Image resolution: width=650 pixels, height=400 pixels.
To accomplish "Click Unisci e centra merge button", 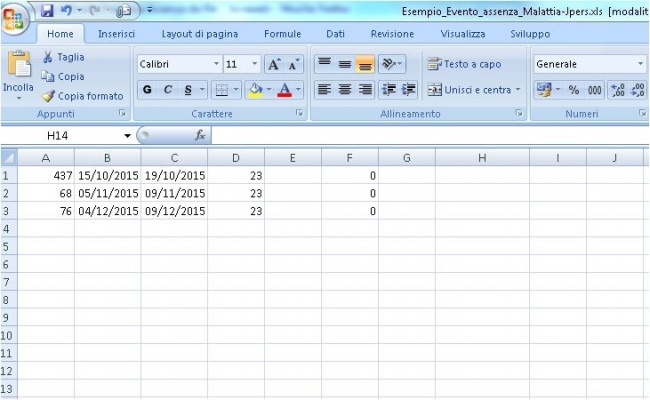I will pos(470,90).
